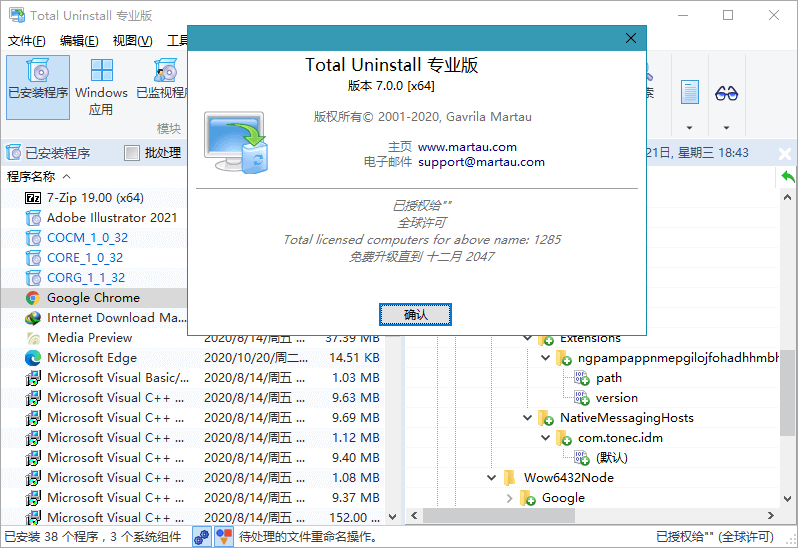Select 7-Zip 19.00 (x64) entry

pos(95,198)
